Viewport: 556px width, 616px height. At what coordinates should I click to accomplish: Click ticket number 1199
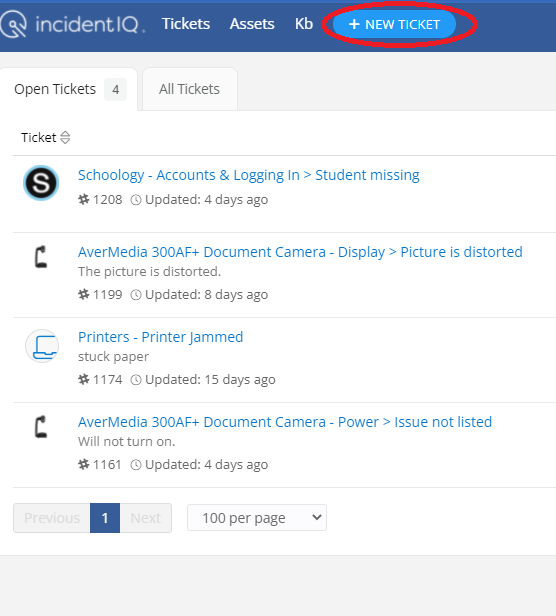click(108, 295)
